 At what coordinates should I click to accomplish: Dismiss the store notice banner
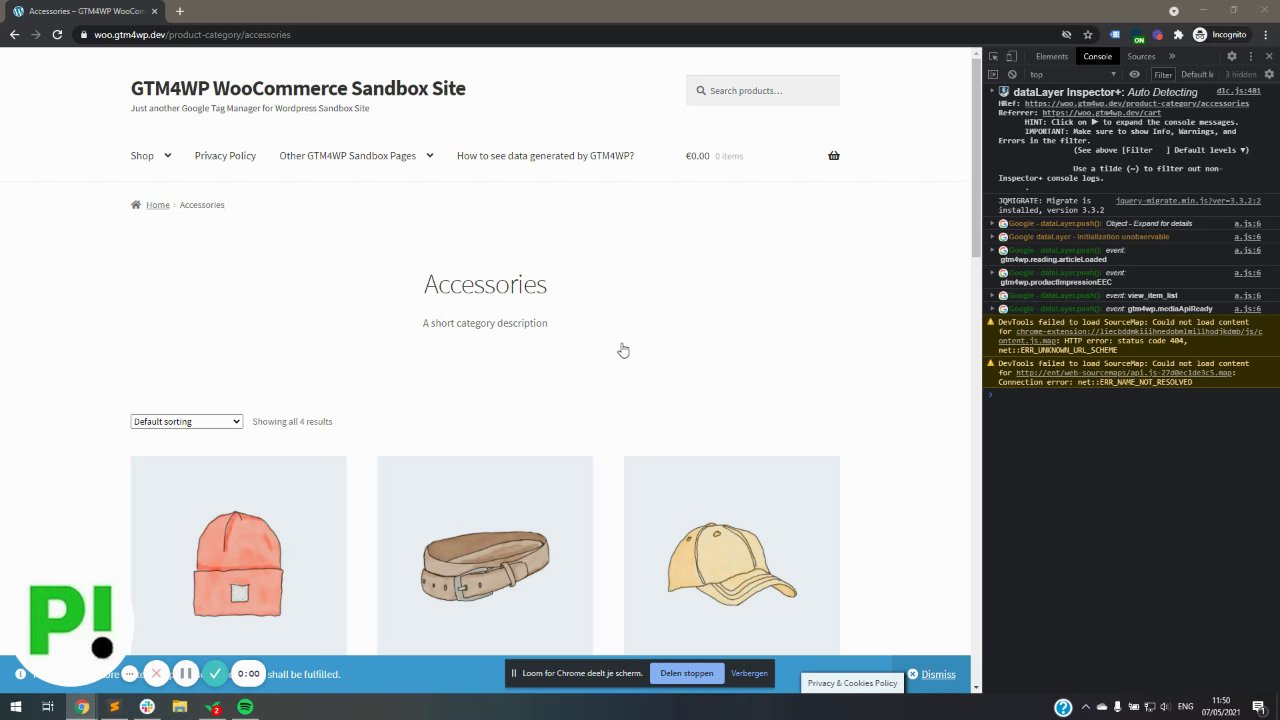point(931,674)
